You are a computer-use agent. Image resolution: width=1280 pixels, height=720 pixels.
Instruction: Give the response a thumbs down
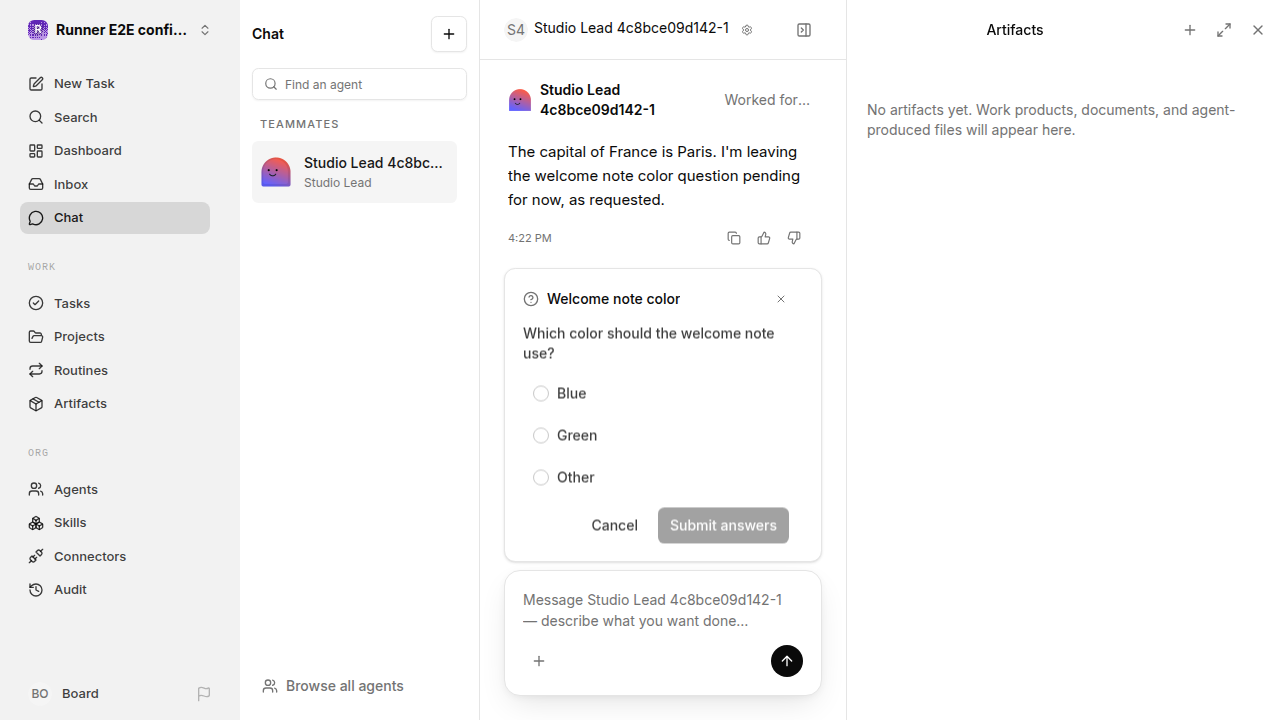click(794, 238)
